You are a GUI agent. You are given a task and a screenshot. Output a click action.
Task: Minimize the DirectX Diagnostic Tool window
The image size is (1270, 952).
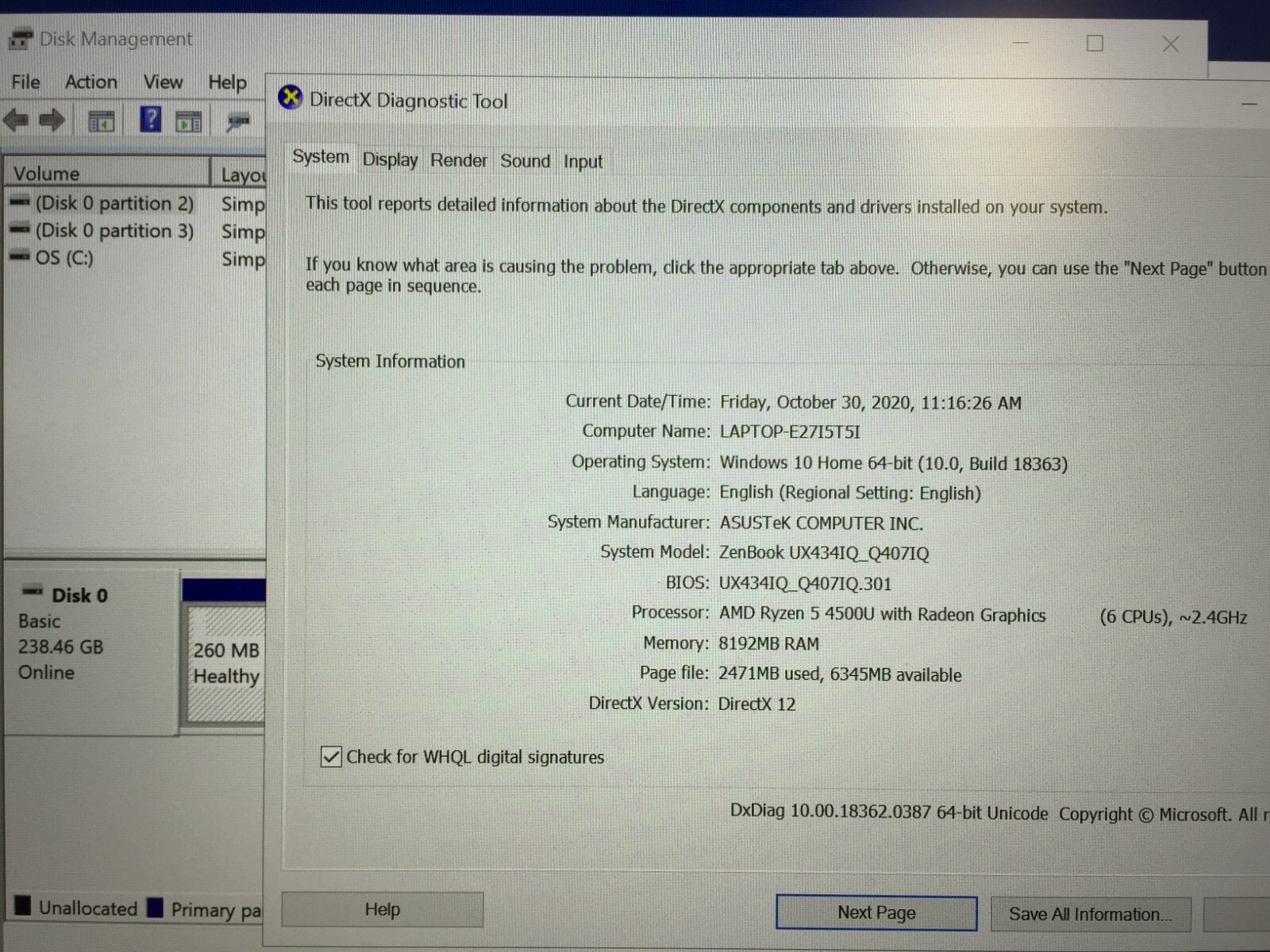tap(1249, 104)
